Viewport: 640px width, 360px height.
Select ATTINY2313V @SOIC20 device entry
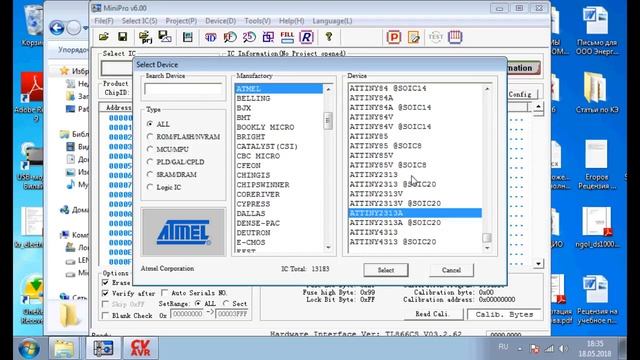tap(395, 203)
